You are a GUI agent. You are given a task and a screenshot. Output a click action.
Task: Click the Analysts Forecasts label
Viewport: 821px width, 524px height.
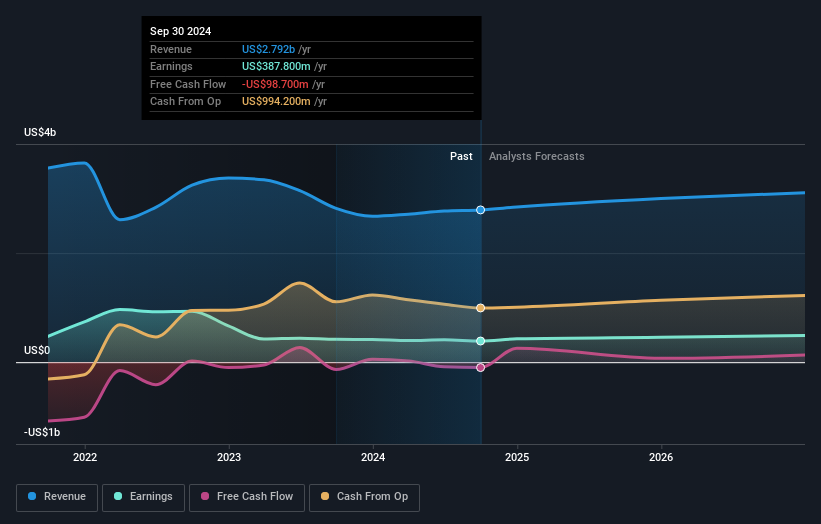tap(537, 156)
